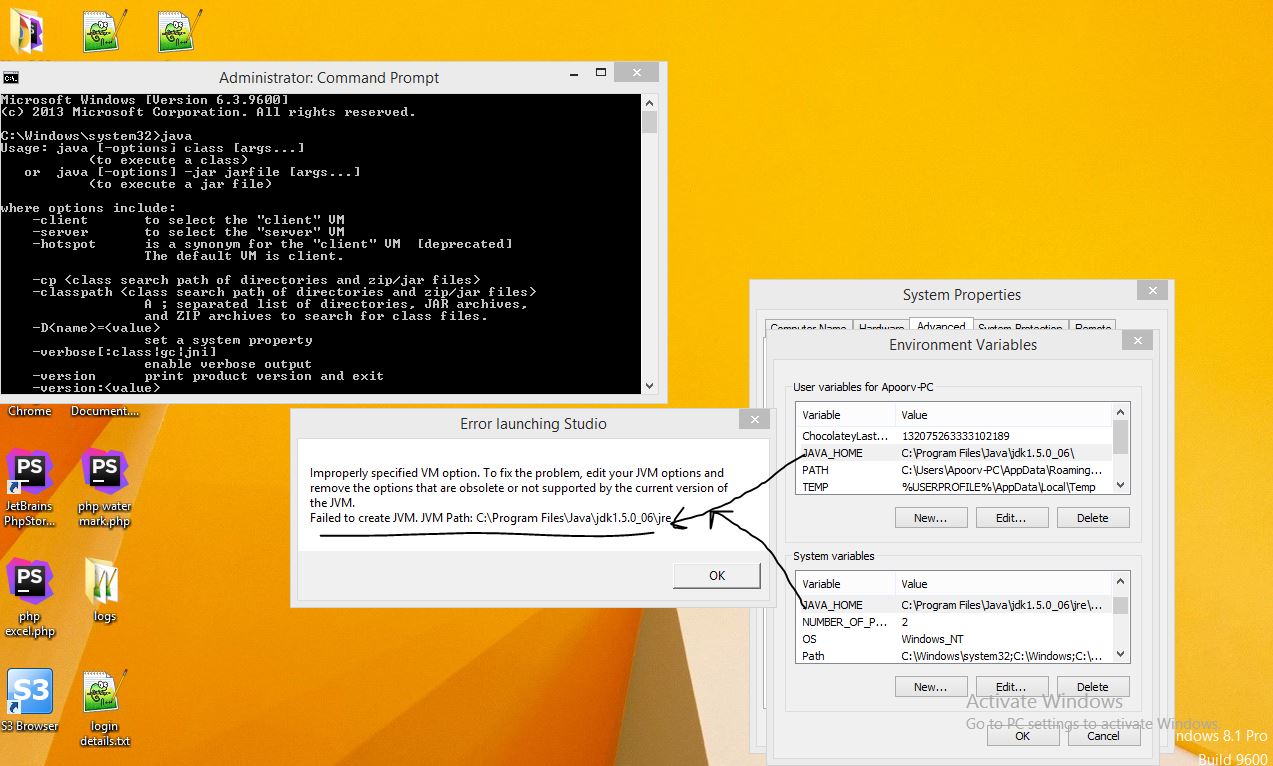Cancel the Environment Variables dialog
Image resolution: width=1273 pixels, height=766 pixels.
pyautogui.click(x=1103, y=736)
